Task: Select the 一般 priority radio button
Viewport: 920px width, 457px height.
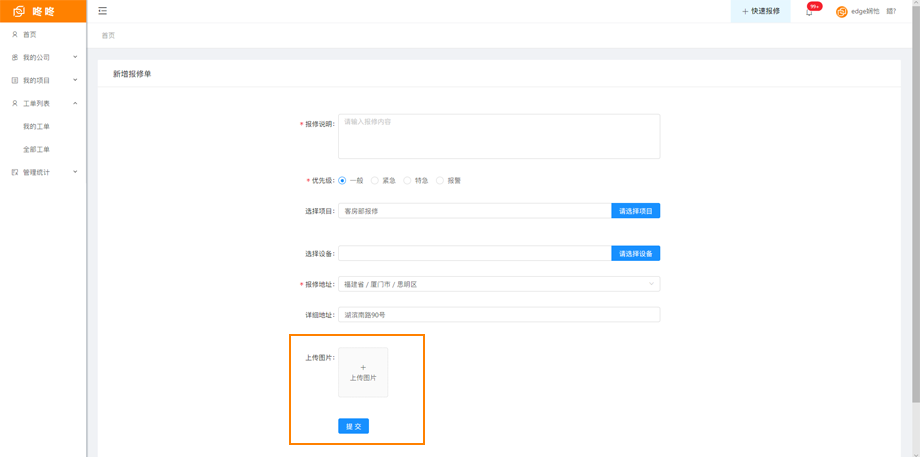Action: [x=342, y=181]
